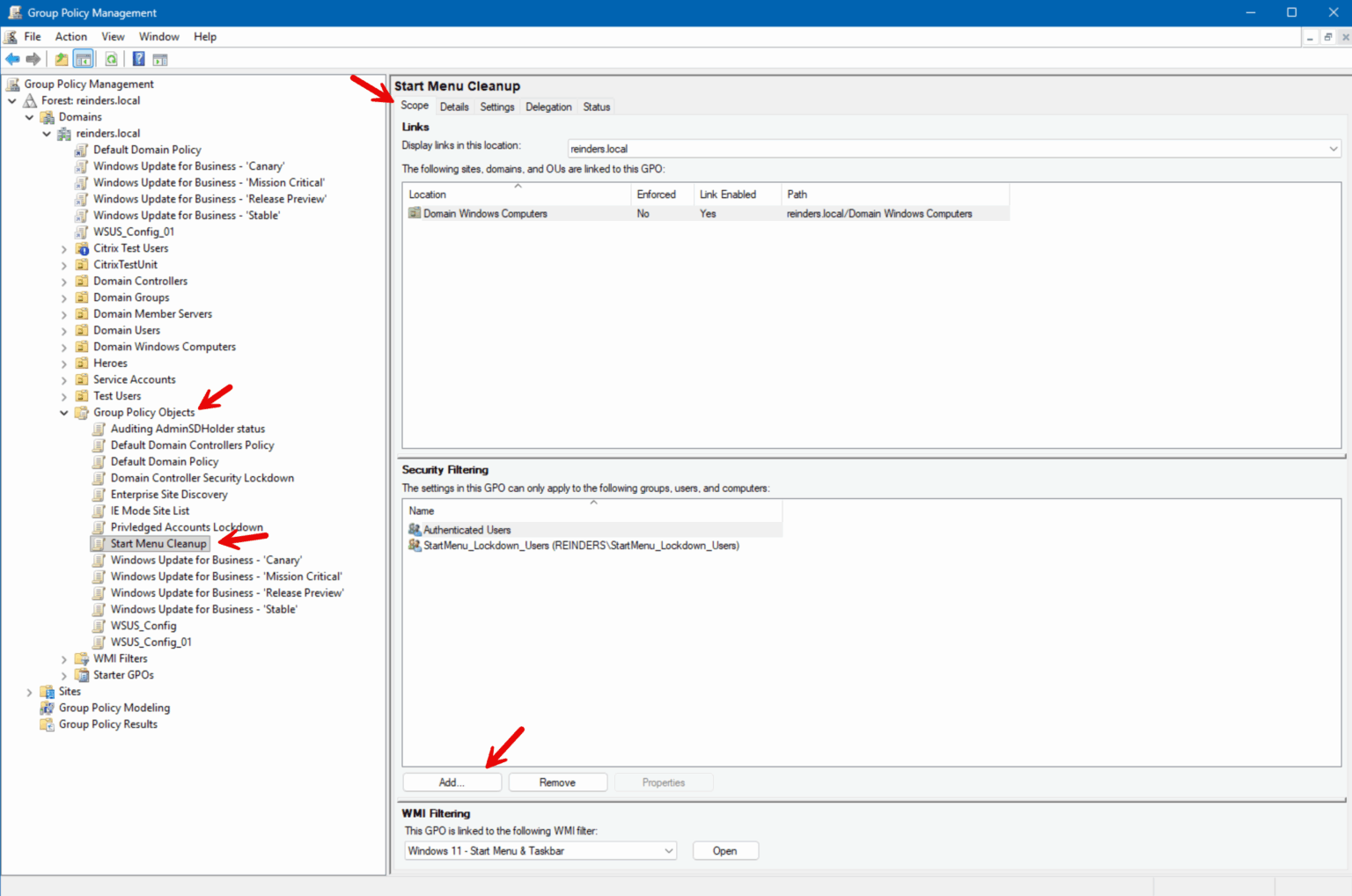The image size is (1352, 896).
Task: Select the Group Policy Modeling node icon
Action: coord(48,708)
